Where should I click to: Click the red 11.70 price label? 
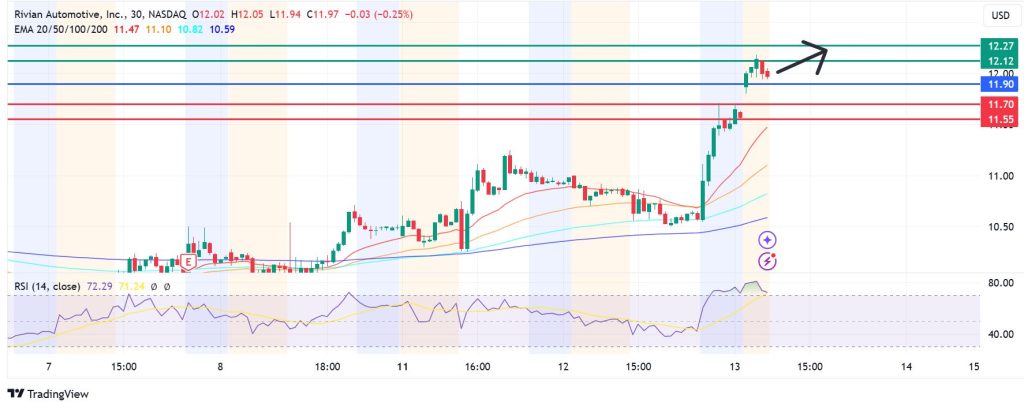click(1000, 104)
